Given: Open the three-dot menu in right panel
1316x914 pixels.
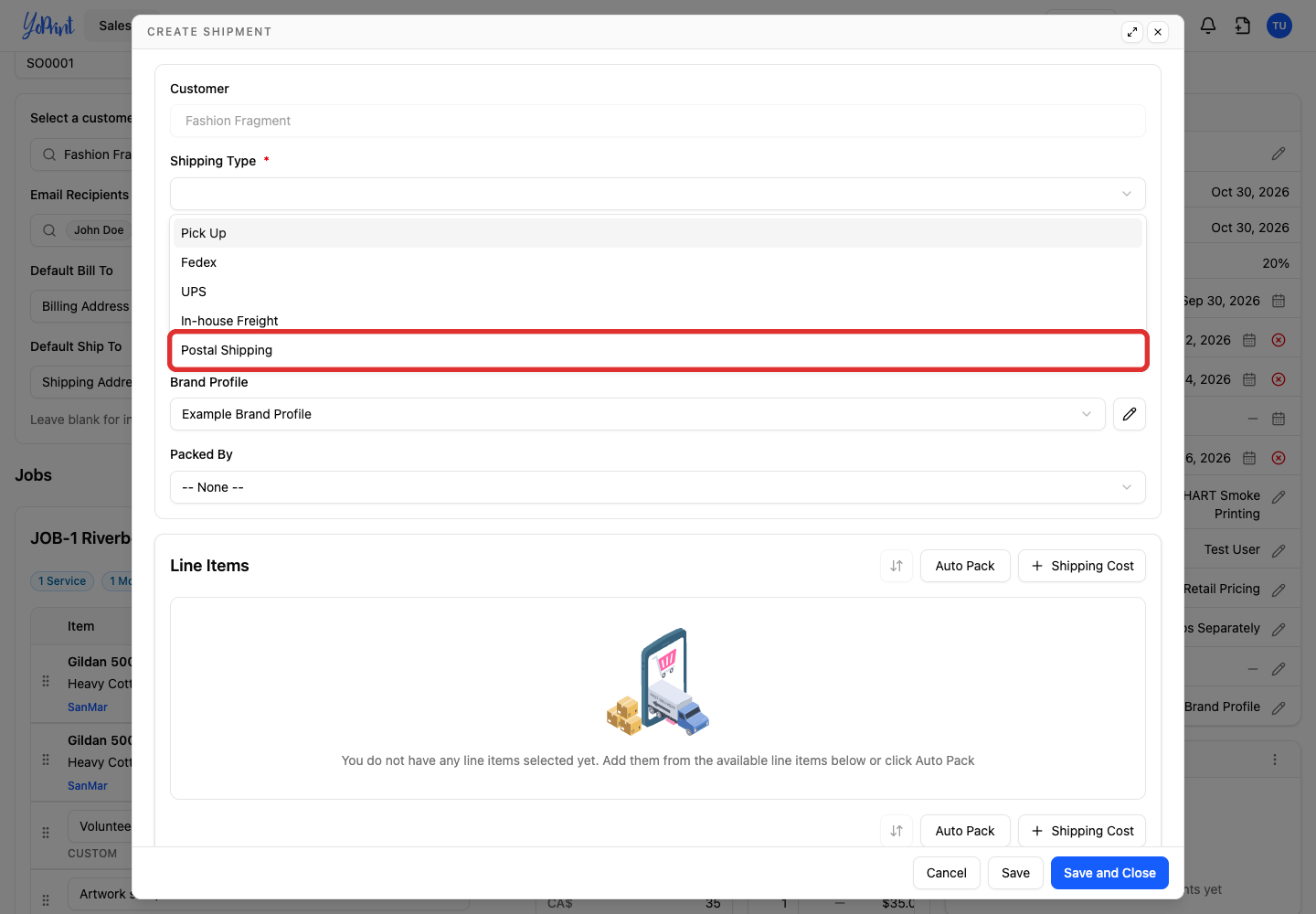Looking at the screenshot, I should (1275, 760).
